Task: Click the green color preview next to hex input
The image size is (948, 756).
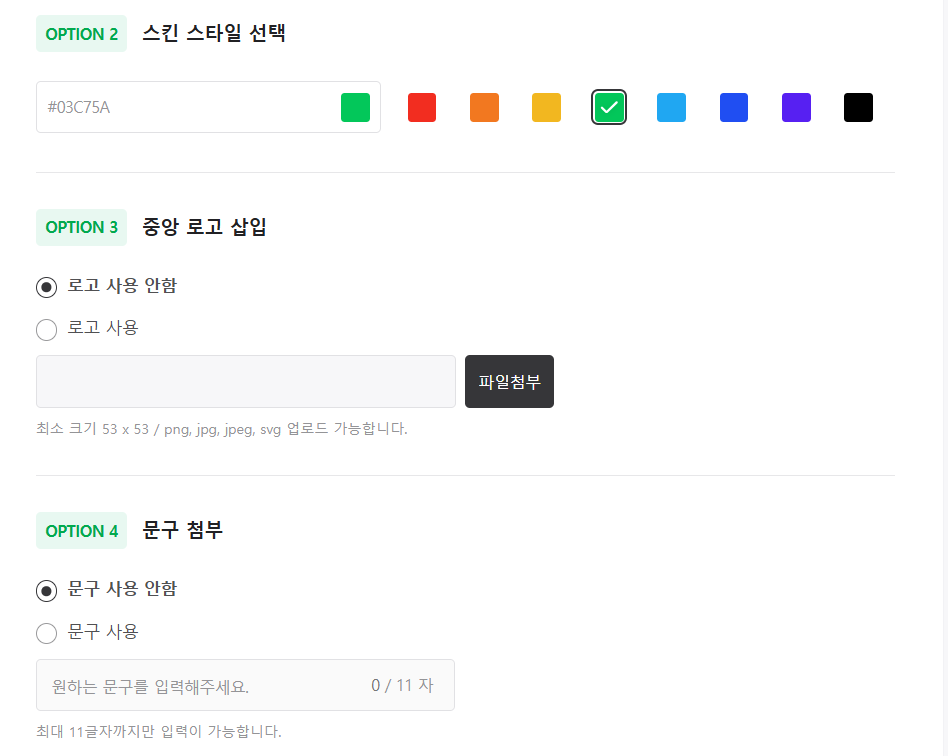Action: tap(355, 107)
